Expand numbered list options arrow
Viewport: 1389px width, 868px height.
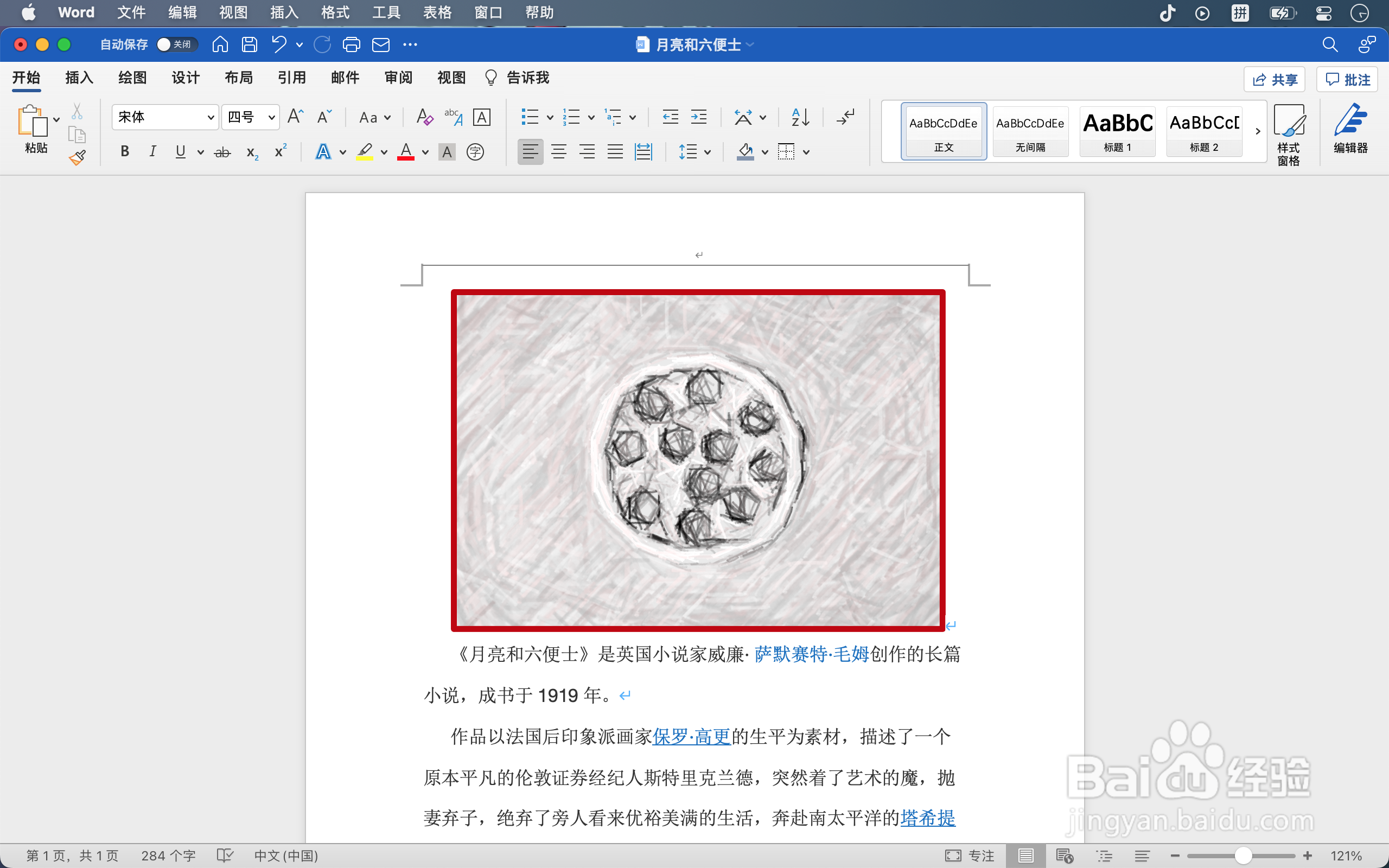591,118
